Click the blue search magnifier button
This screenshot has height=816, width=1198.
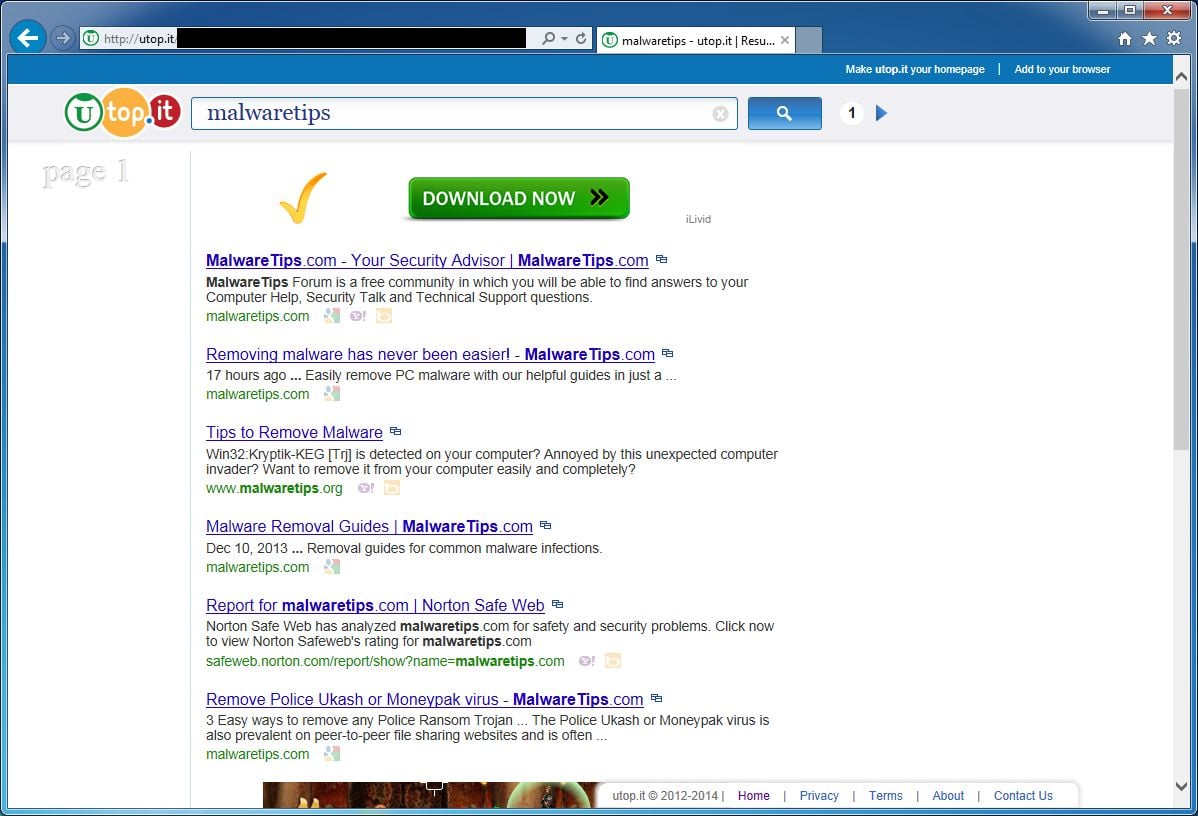tap(785, 113)
